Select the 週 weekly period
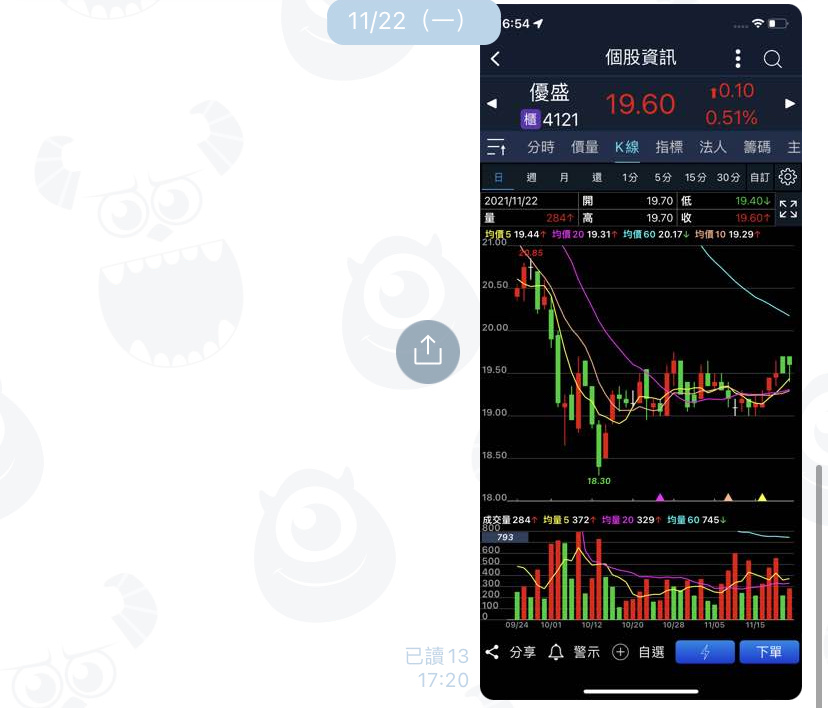 pos(531,177)
